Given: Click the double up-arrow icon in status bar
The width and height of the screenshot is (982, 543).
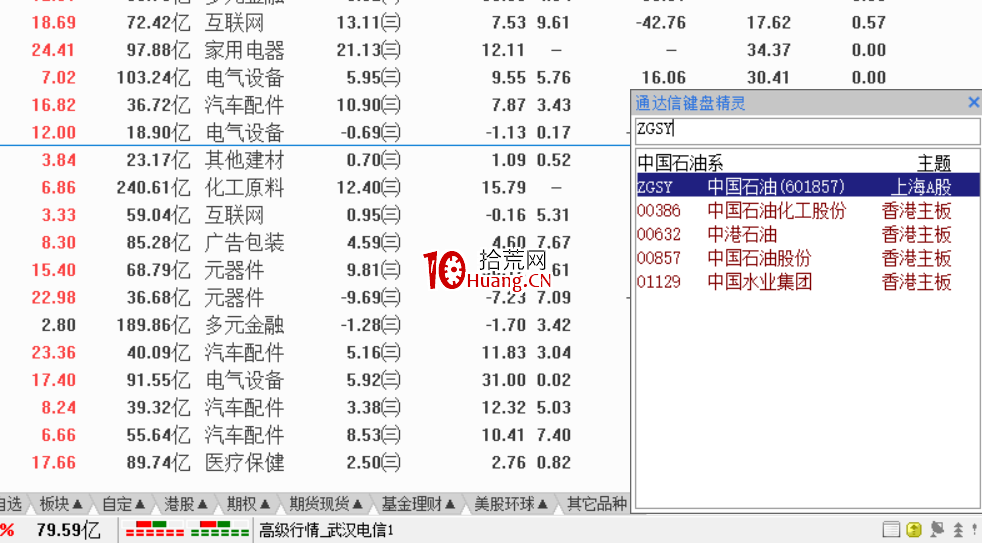Looking at the screenshot, I should pyautogui.click(x=957, y=530).
